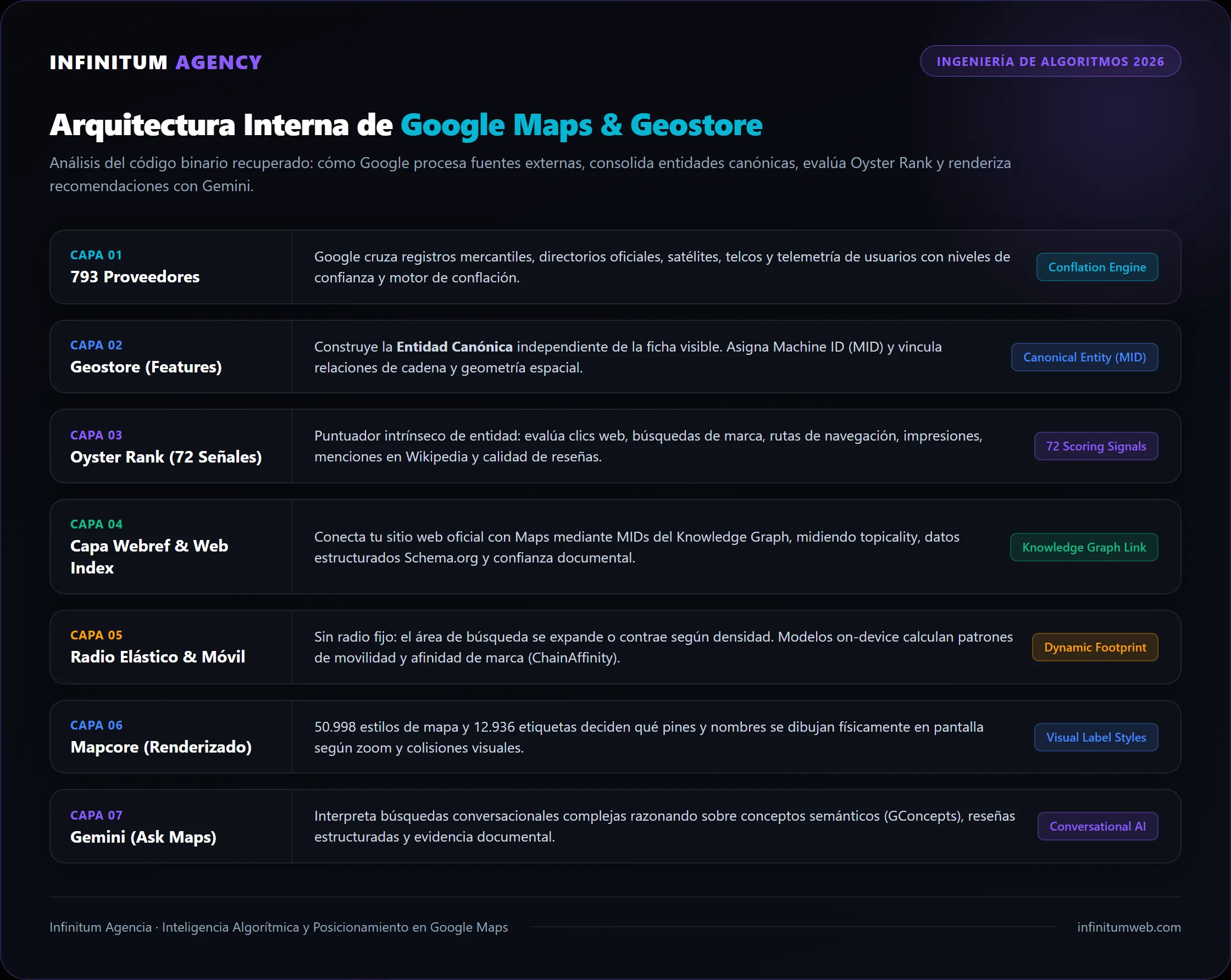The width and height of the screenshot is (1231, 980).
Task: Click the footer text 'Infinitum Agencia · Inteligencia Algorítmica'
Action: coord(279,927)
